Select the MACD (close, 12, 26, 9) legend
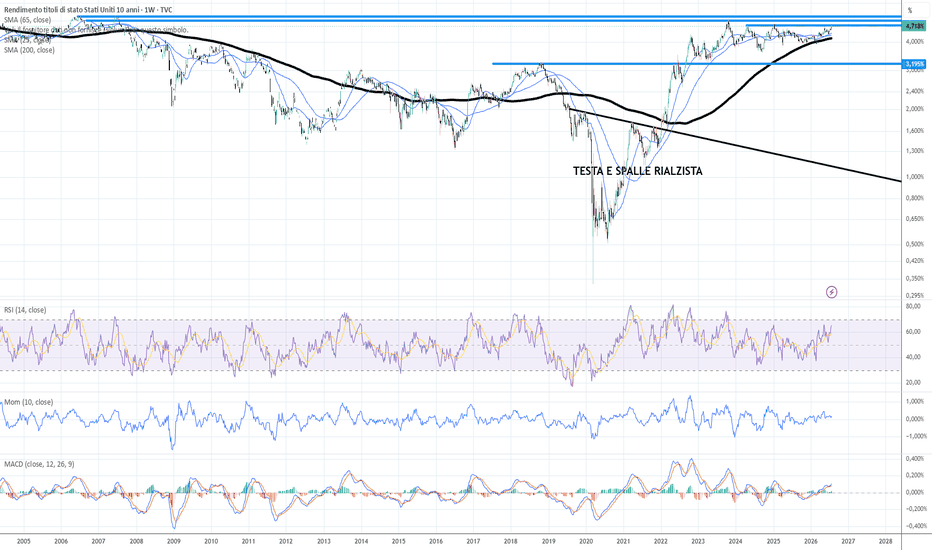The height and width of the screenshot is (550, 932). tap(39, 464)
